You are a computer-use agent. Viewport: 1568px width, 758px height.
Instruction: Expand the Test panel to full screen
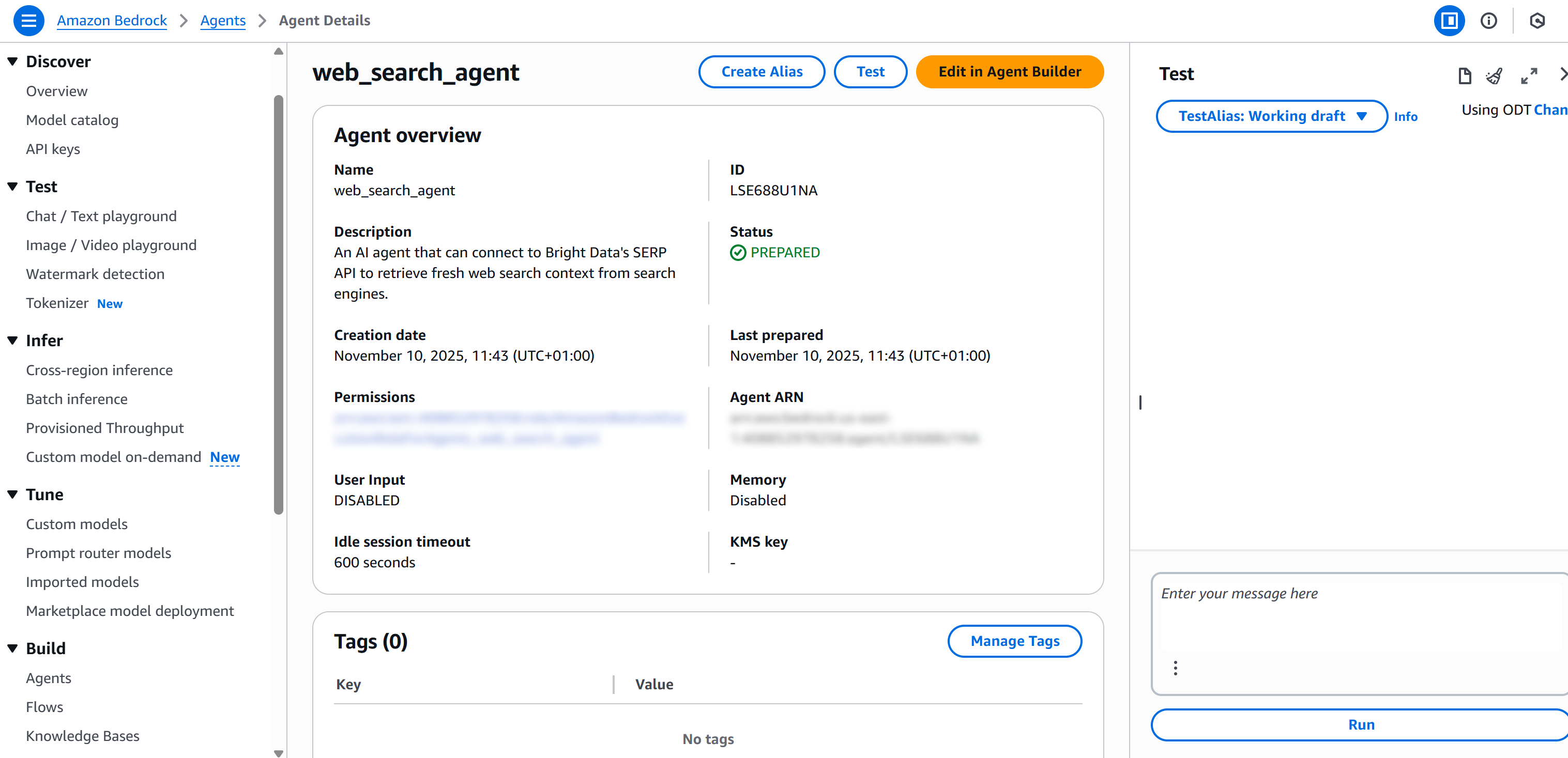pyautogui.click(x=1529, y=75)
